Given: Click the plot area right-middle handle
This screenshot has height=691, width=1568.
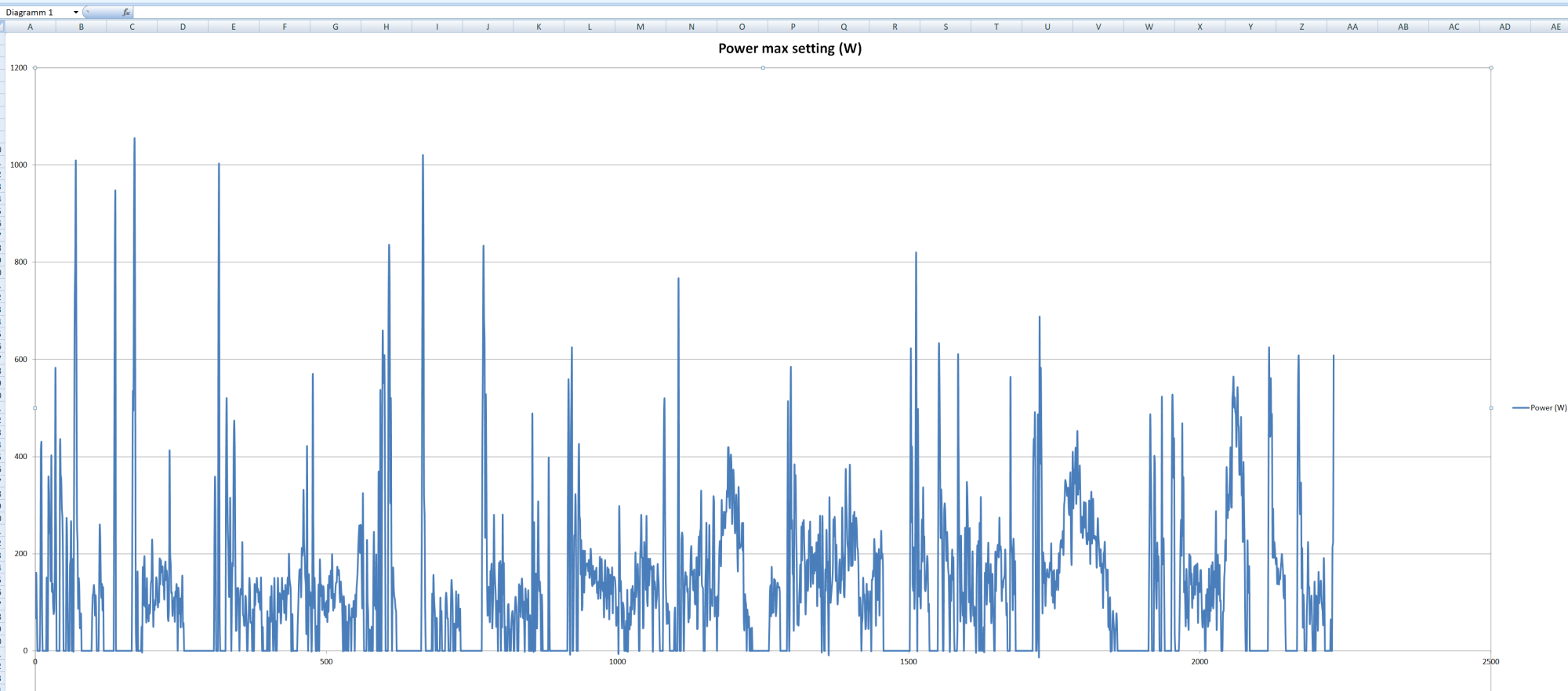Looking at the screenshot, I should [1490, 408].
